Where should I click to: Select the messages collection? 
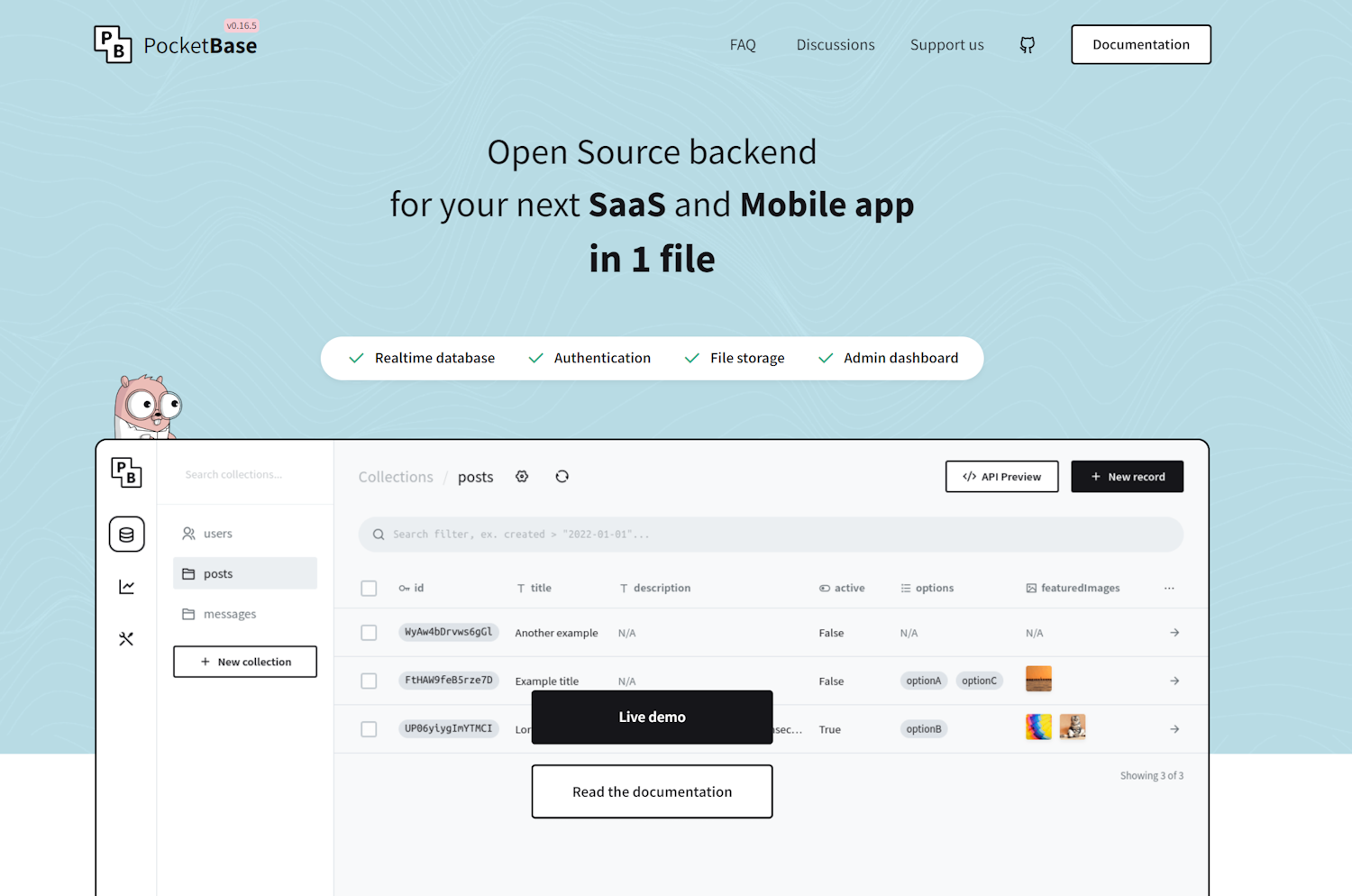point(245,614)
